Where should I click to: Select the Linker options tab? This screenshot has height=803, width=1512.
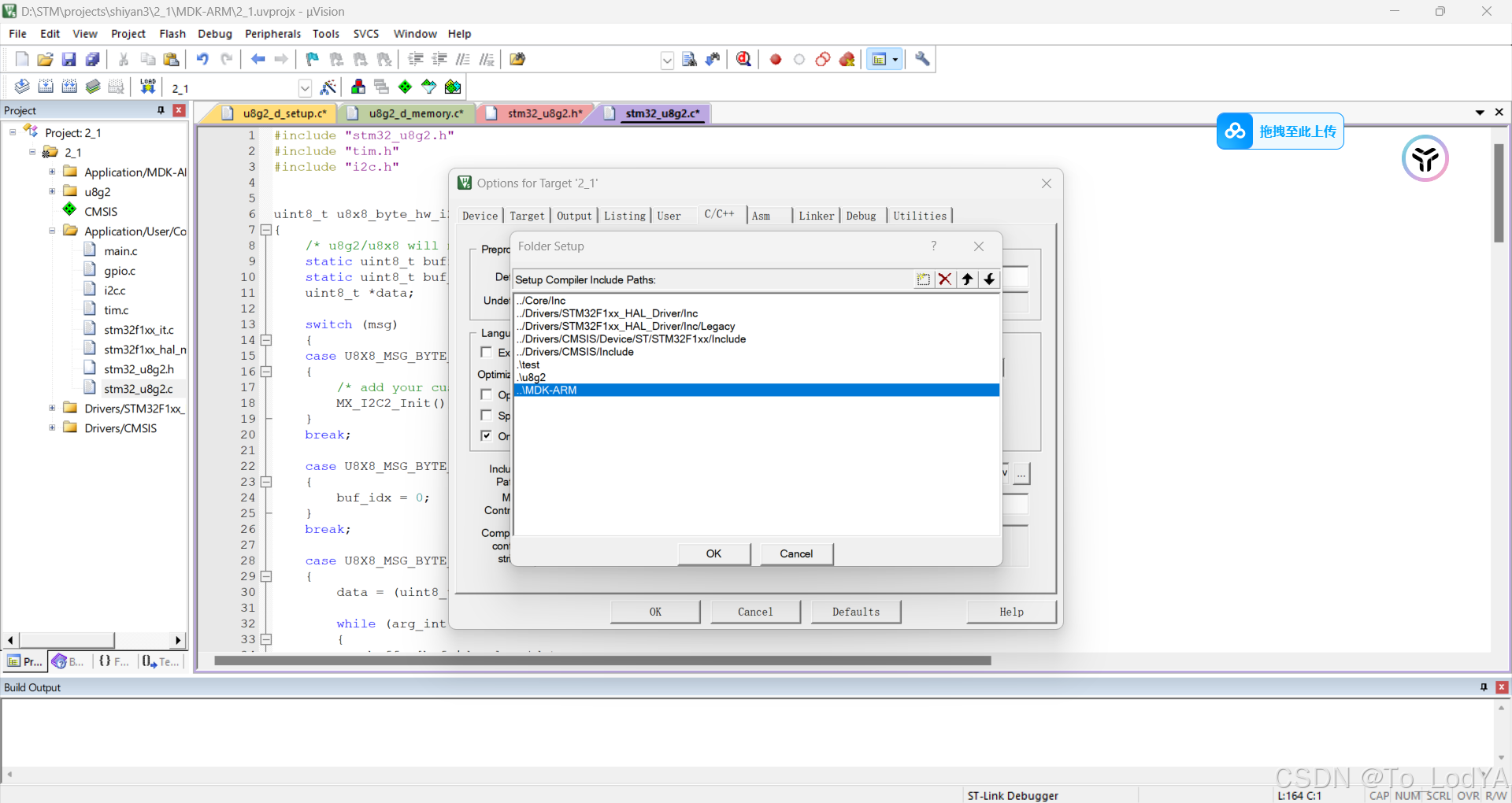pyautogui.click(x=816, y=216)
